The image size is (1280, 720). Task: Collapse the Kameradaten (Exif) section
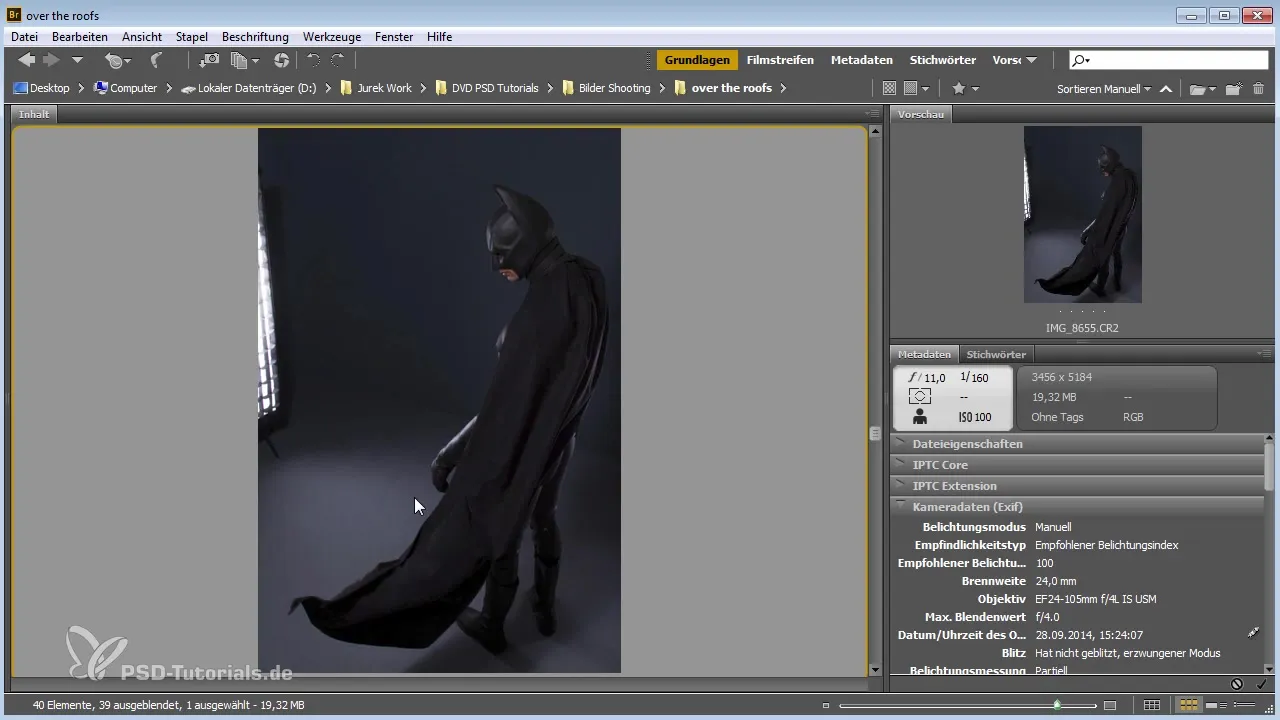point(1078,506)
